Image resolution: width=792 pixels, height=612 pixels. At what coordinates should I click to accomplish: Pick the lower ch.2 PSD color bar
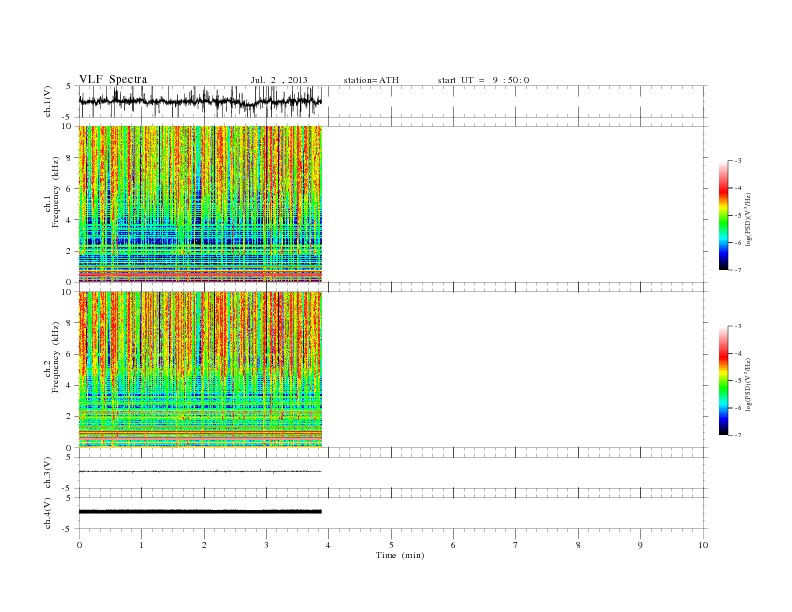click(x=723, y=380)
